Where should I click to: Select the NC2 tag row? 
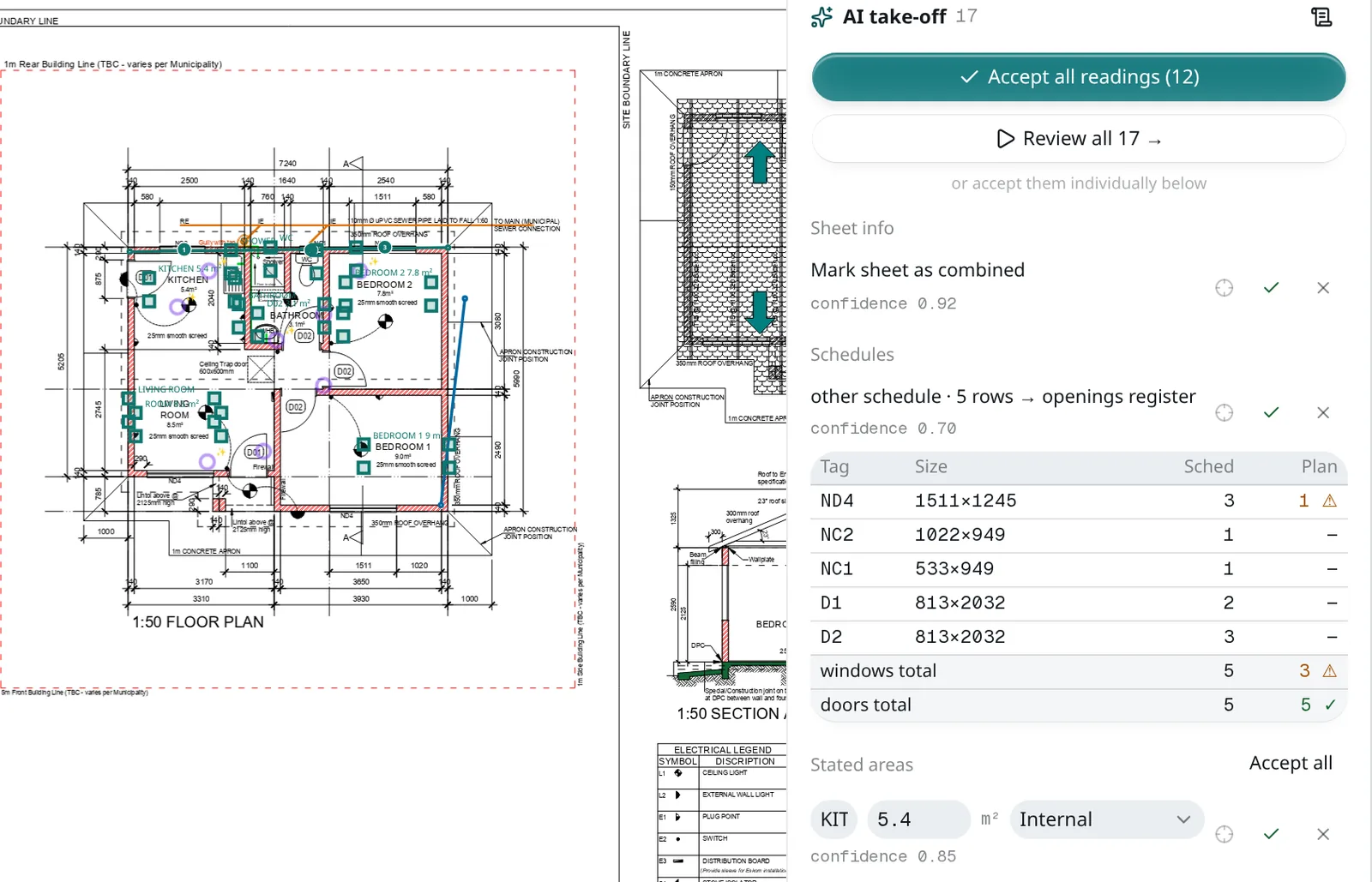click(x=1079, y=535)
